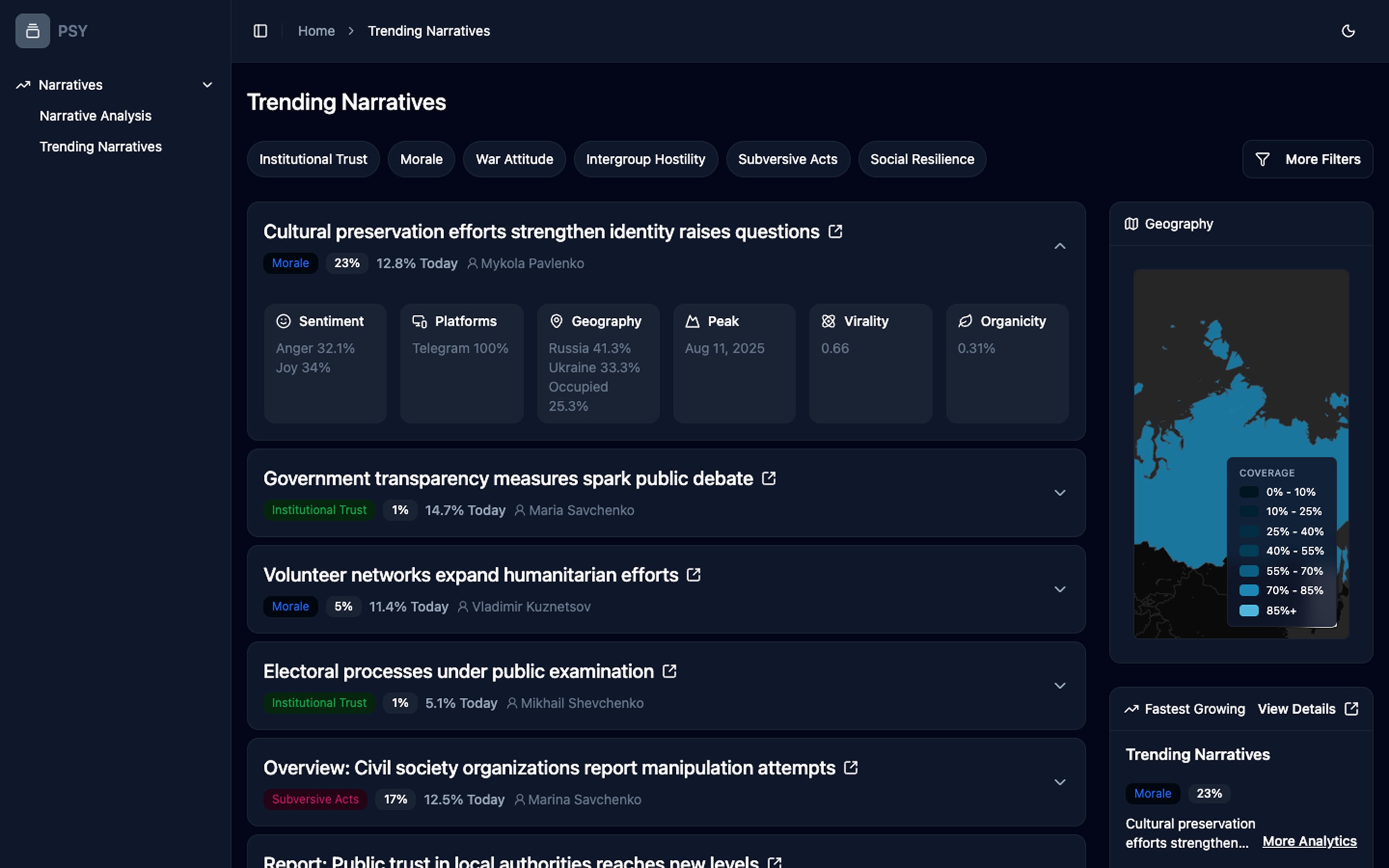Collapse the Narratives sidebar section
The width and height of the screenshot is (1389, 868).
[x=207, y=85]
